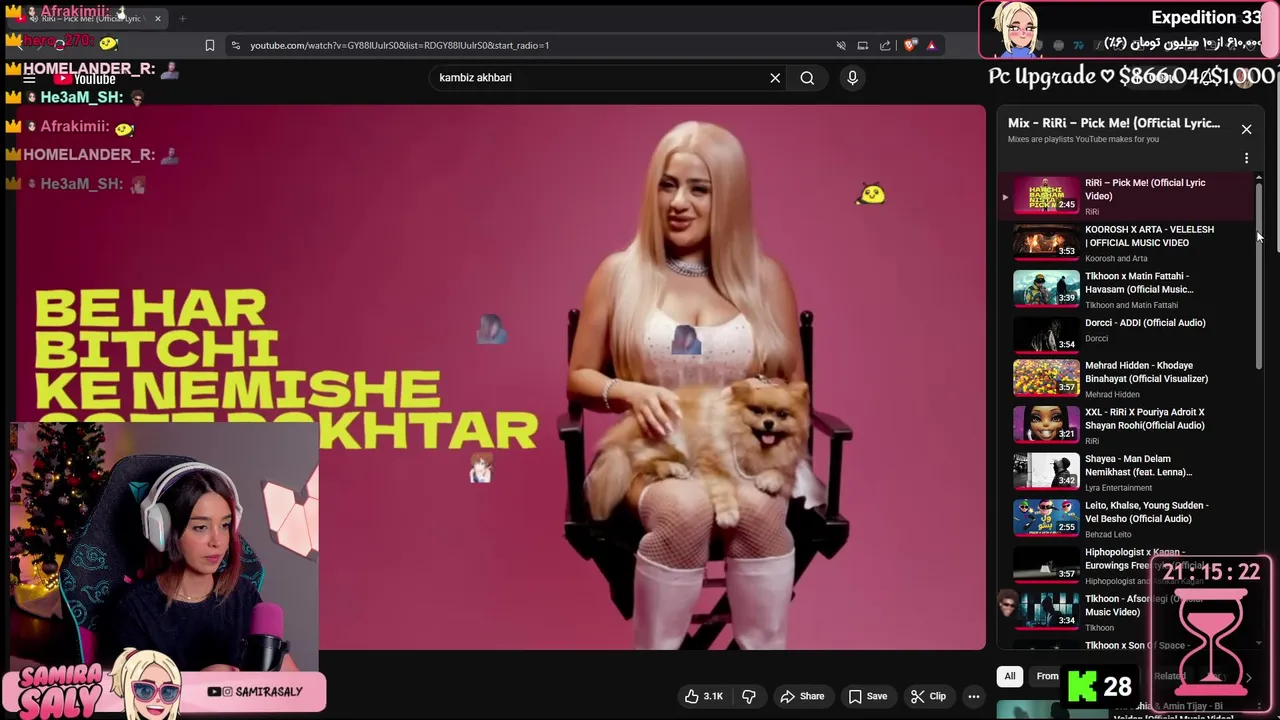Open Brave Shields lion icon

coord(909,45)
